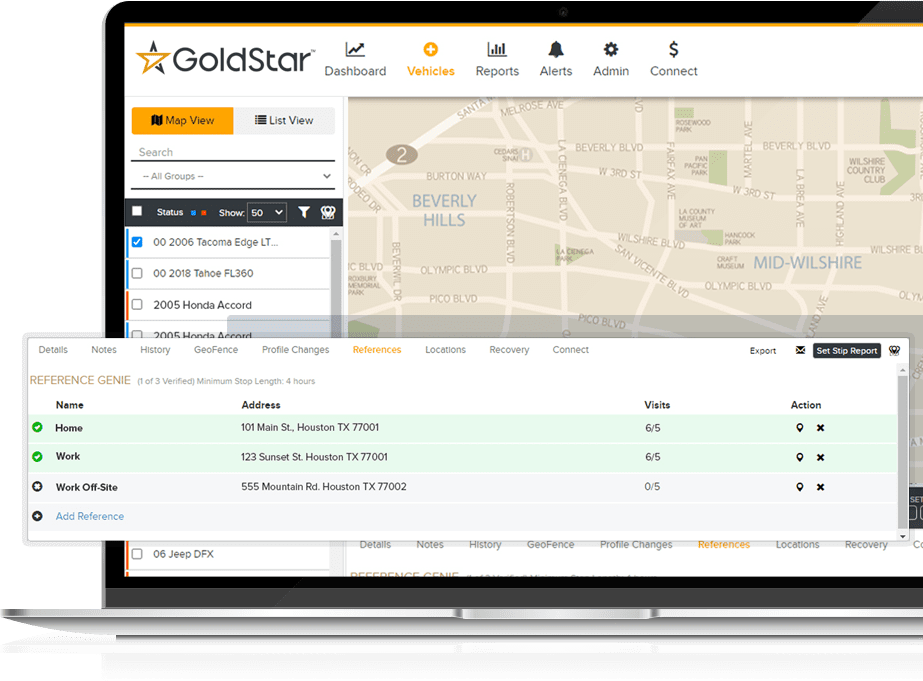Select the Home address 101 Main St.
Image resolution: width=923 pixels, height=681 pixels.
point(310,427)
